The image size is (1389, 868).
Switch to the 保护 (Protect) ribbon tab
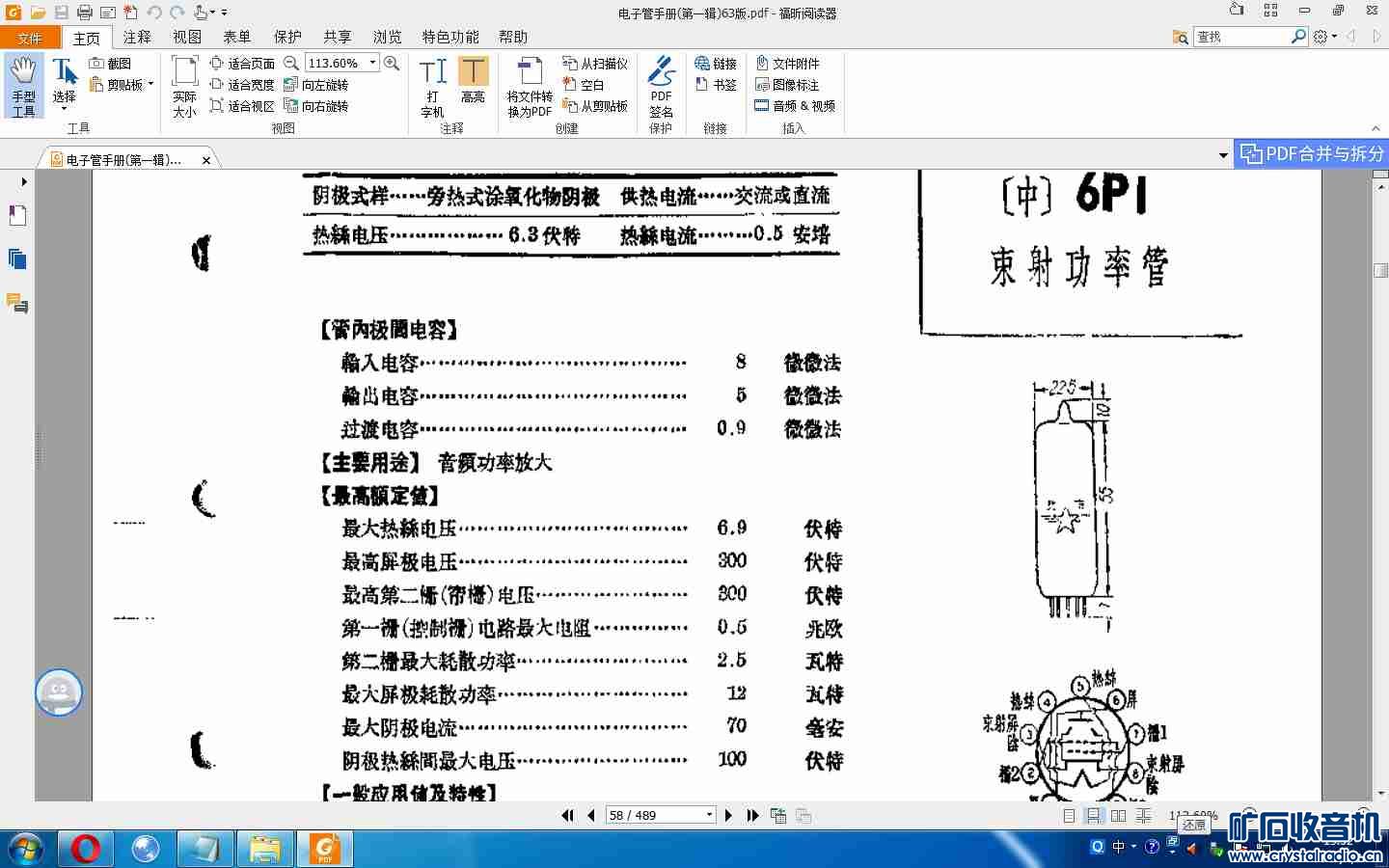point(287,38)
